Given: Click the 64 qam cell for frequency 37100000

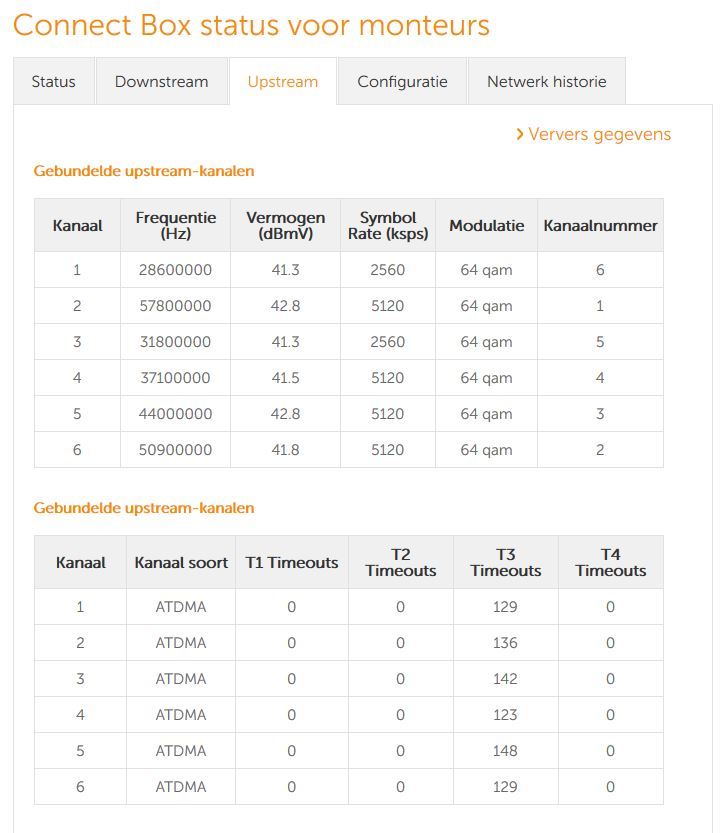Looking at the screenshot, I should [486, 378].
